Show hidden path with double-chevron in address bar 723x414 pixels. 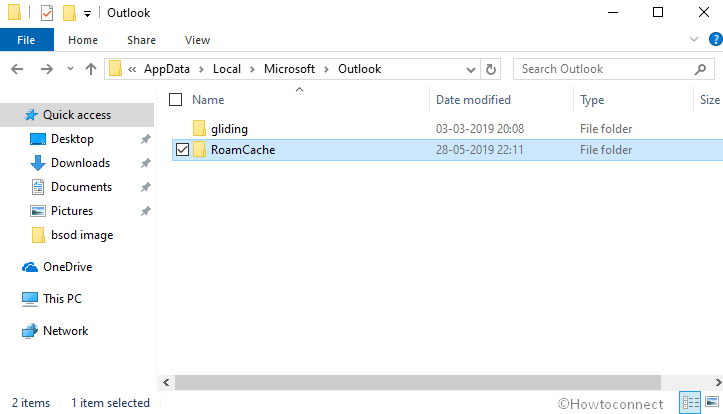pos(132,70)
